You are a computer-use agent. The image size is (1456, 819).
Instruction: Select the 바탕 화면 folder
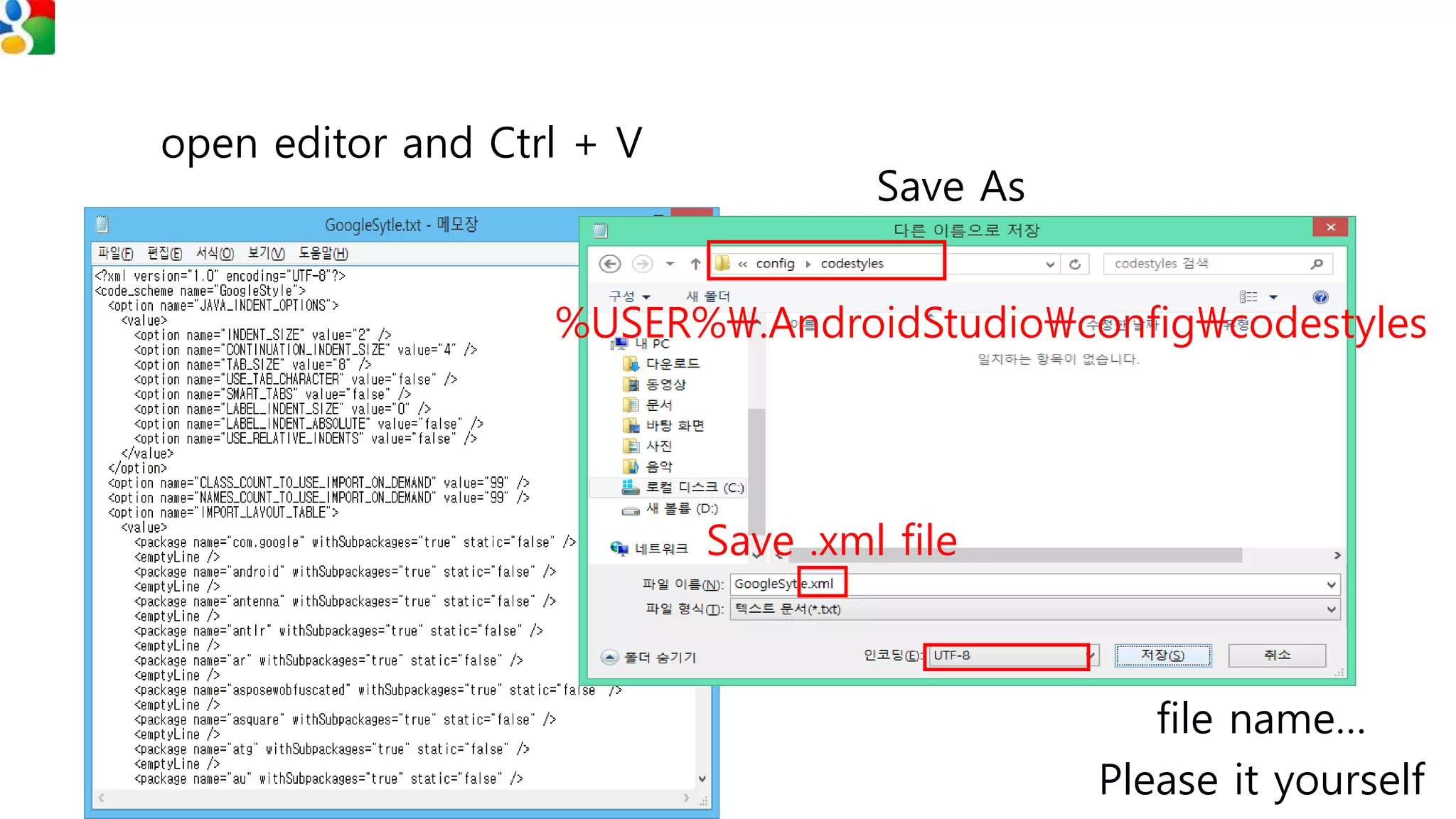[x=663, y=426]
